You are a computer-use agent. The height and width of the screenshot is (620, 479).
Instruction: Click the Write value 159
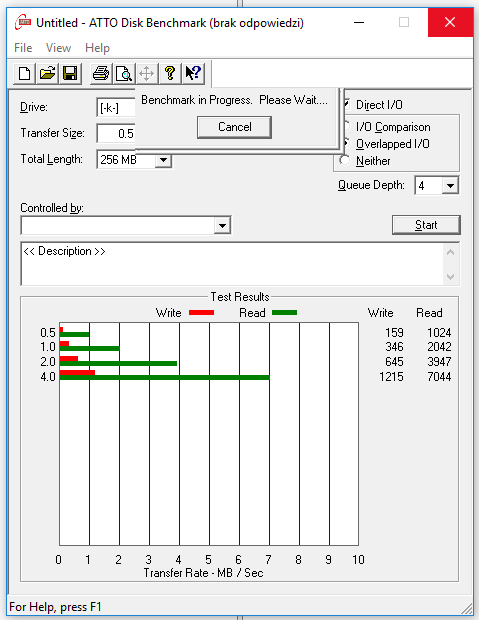coord(394,333)
